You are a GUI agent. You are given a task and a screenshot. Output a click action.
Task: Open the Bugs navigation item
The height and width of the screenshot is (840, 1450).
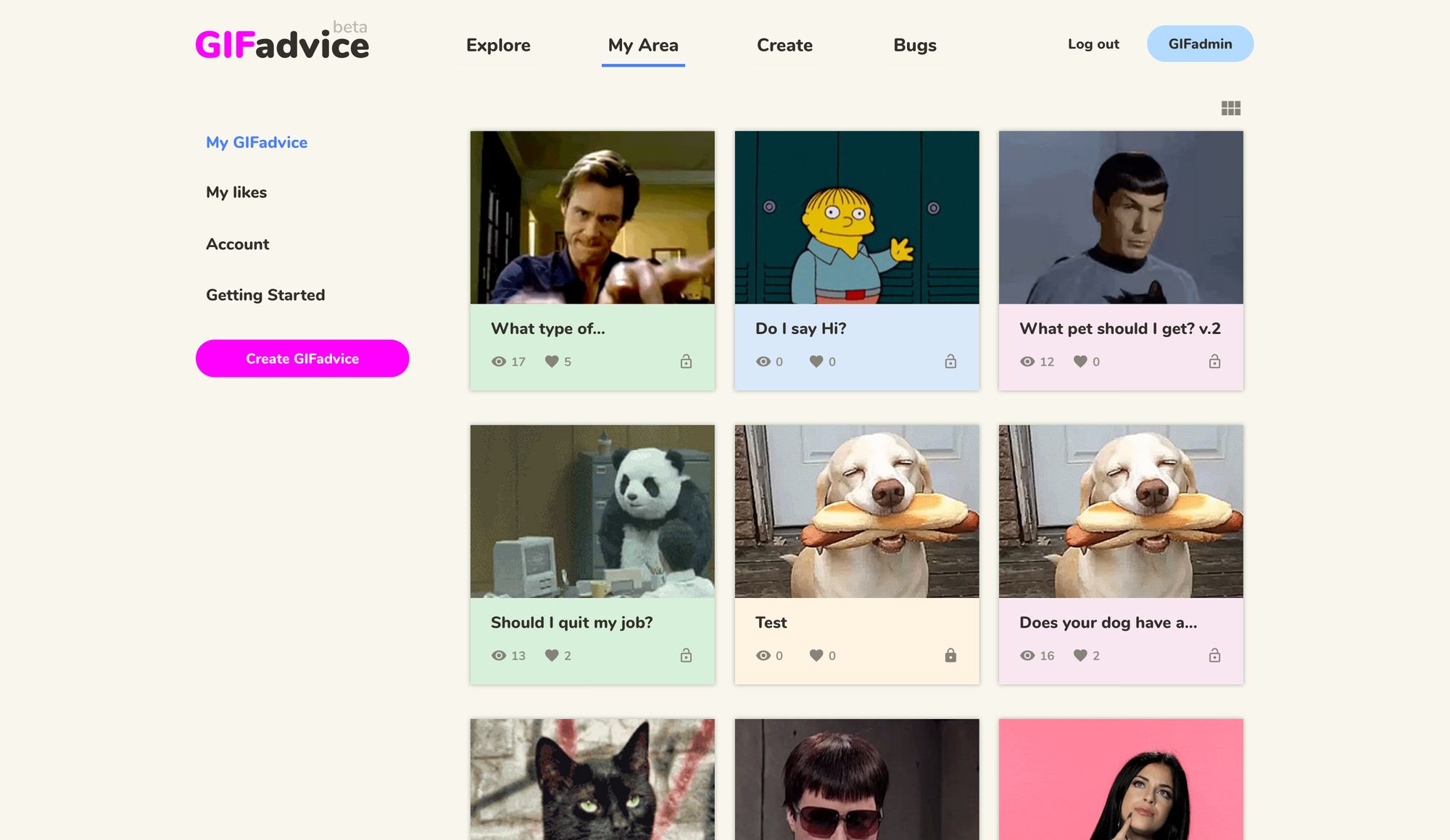click(915, 45)
